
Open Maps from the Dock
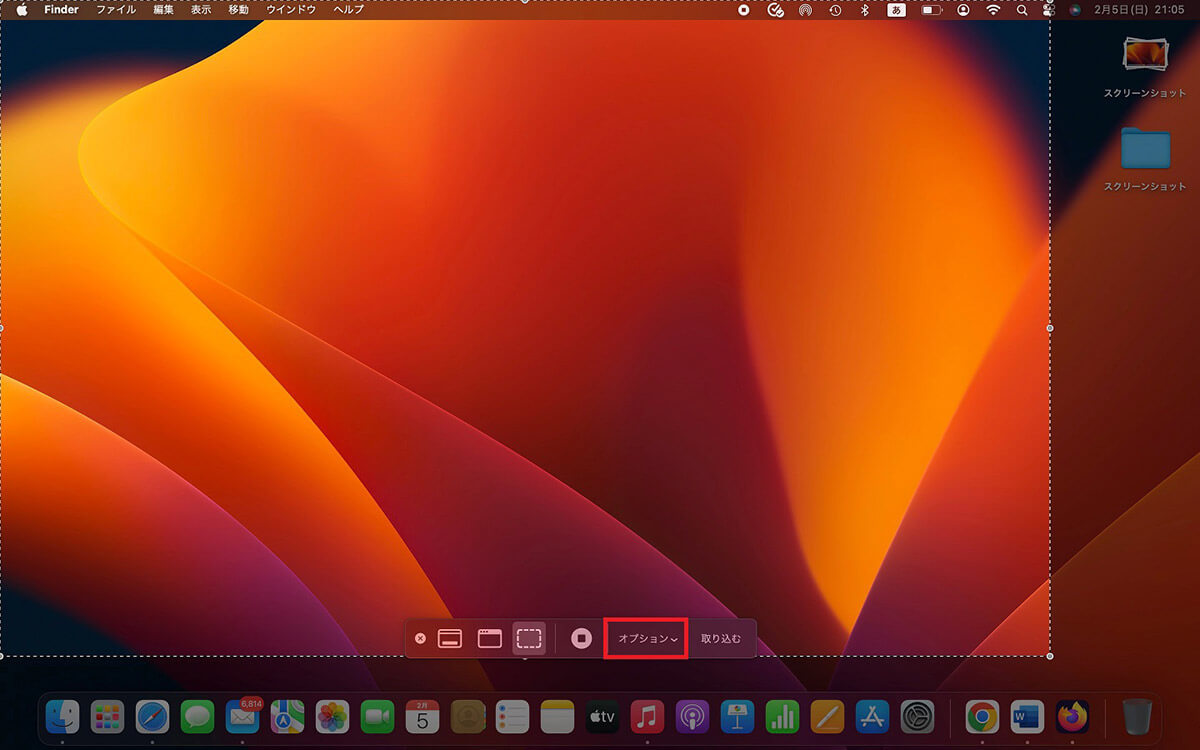[287, 716]
